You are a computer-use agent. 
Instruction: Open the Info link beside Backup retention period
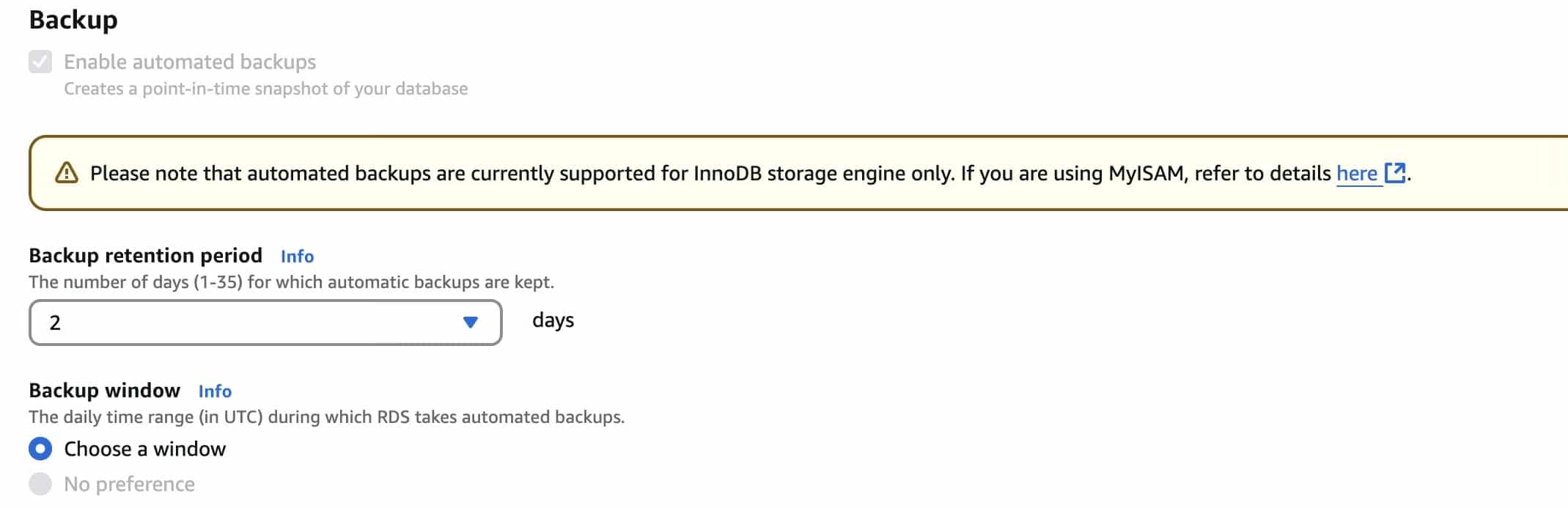297,257
